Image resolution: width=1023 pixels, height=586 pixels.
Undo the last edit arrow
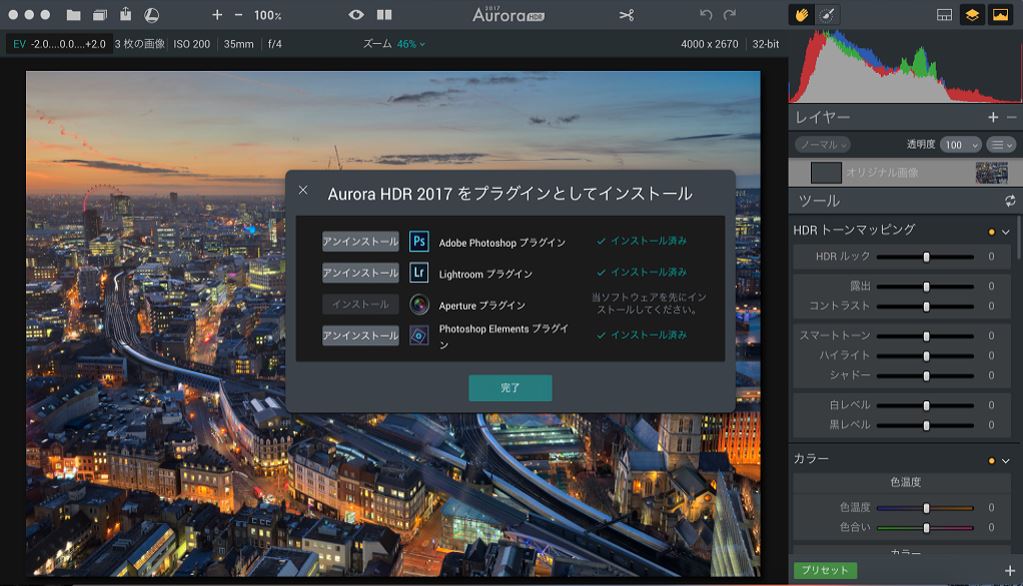point(705,14)
